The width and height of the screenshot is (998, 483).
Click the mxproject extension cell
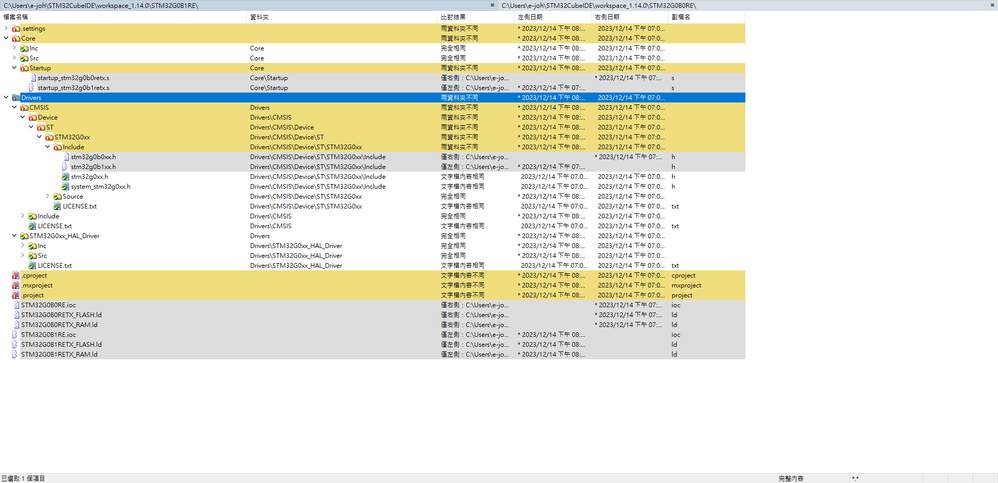[706, 286]
